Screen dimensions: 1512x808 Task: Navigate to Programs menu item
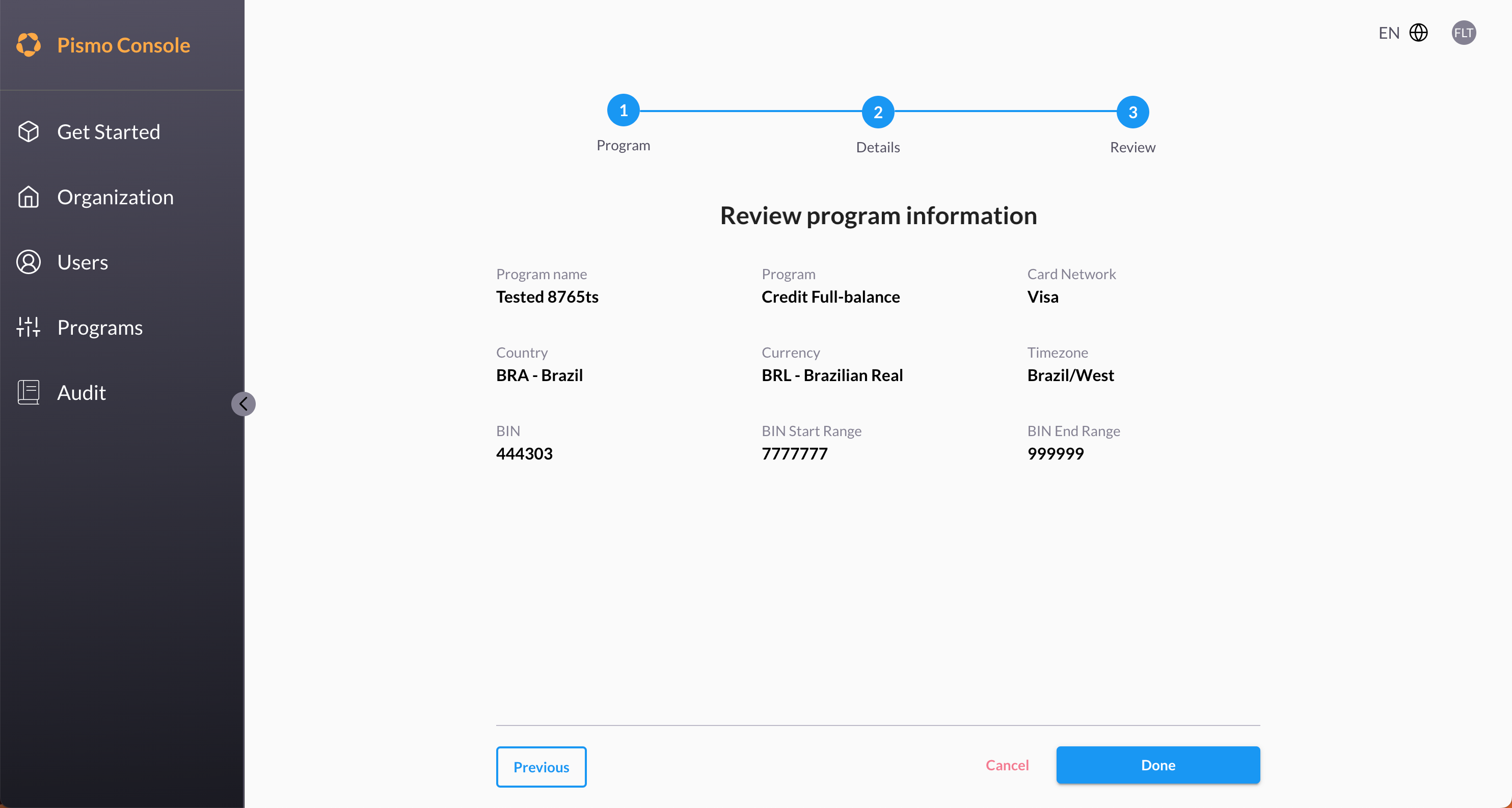point(100,327)
